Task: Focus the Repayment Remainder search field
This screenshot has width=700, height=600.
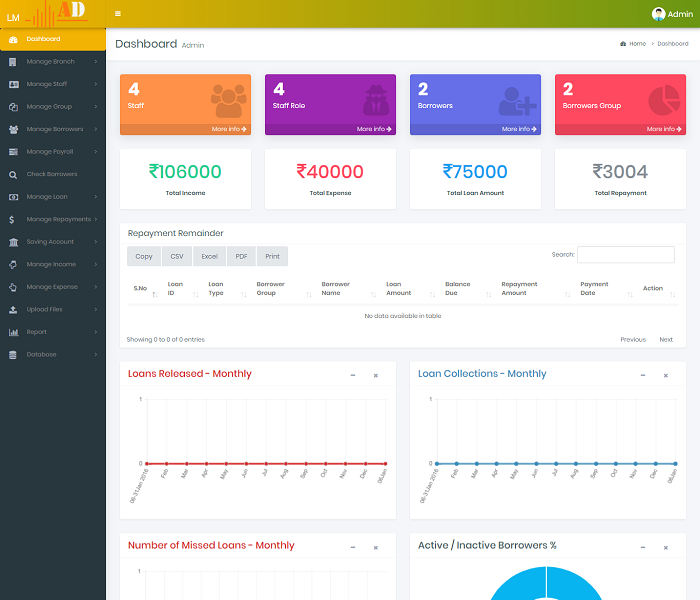Action: tap(625, 254)
